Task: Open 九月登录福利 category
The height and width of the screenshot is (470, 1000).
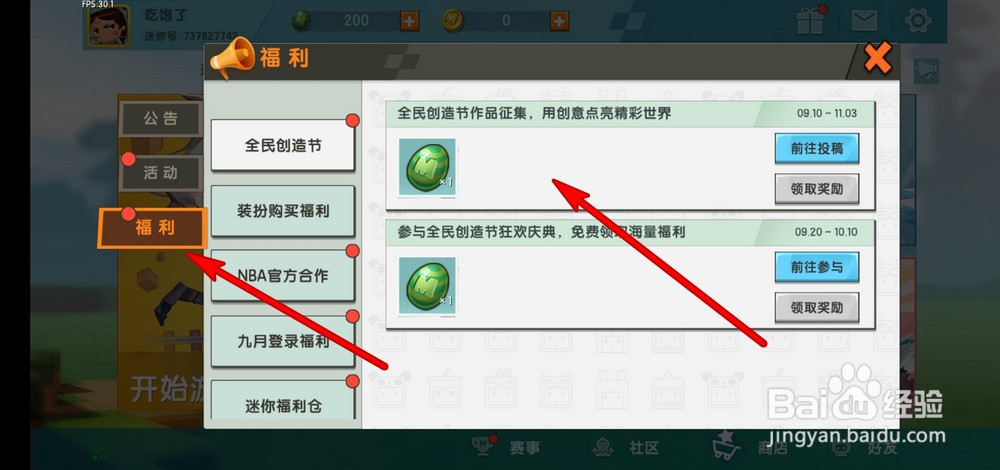Action: click(x=283, y=341)
